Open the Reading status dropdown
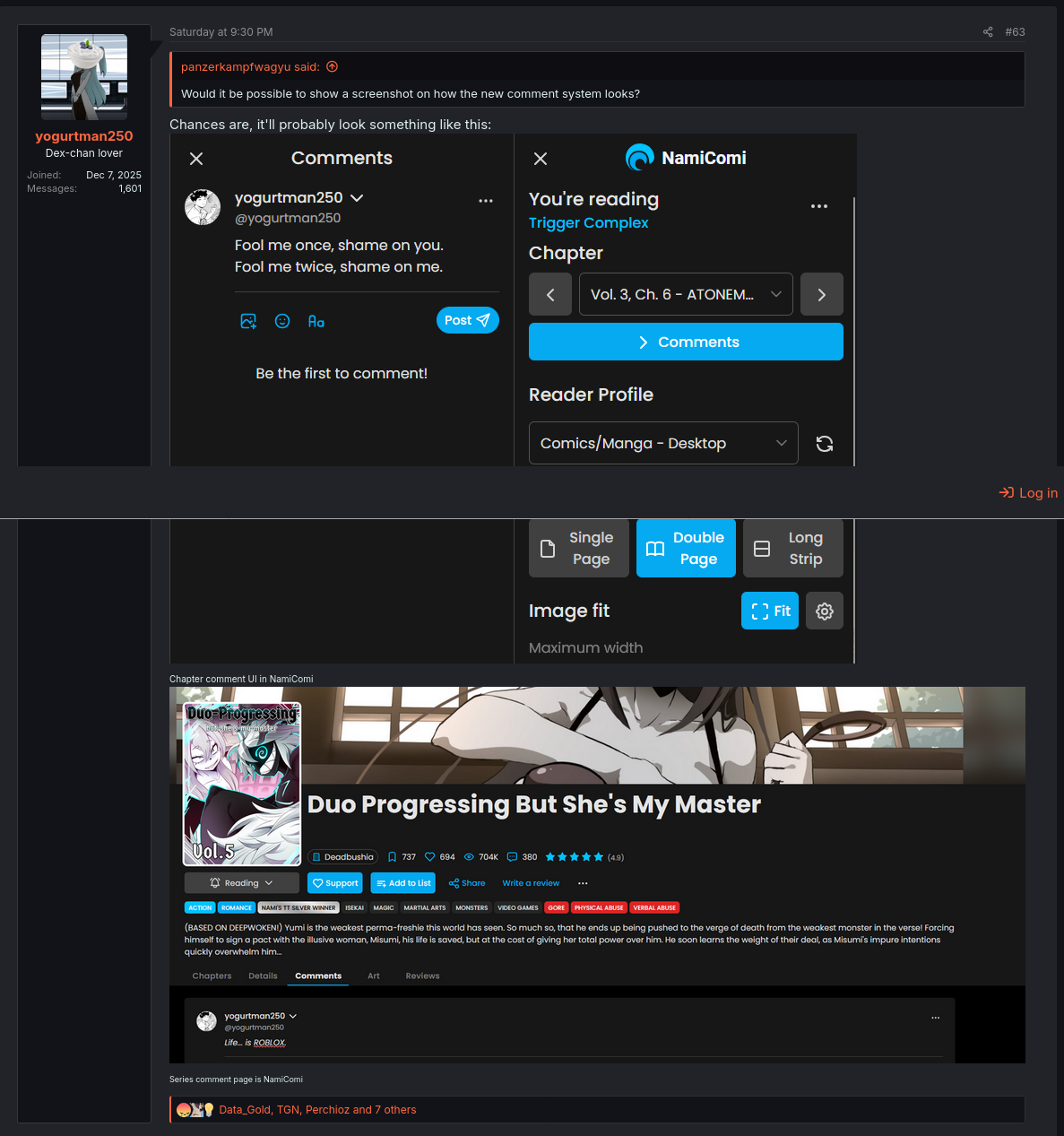This screenshot has height=1136, width=1064. coord(242,883)
